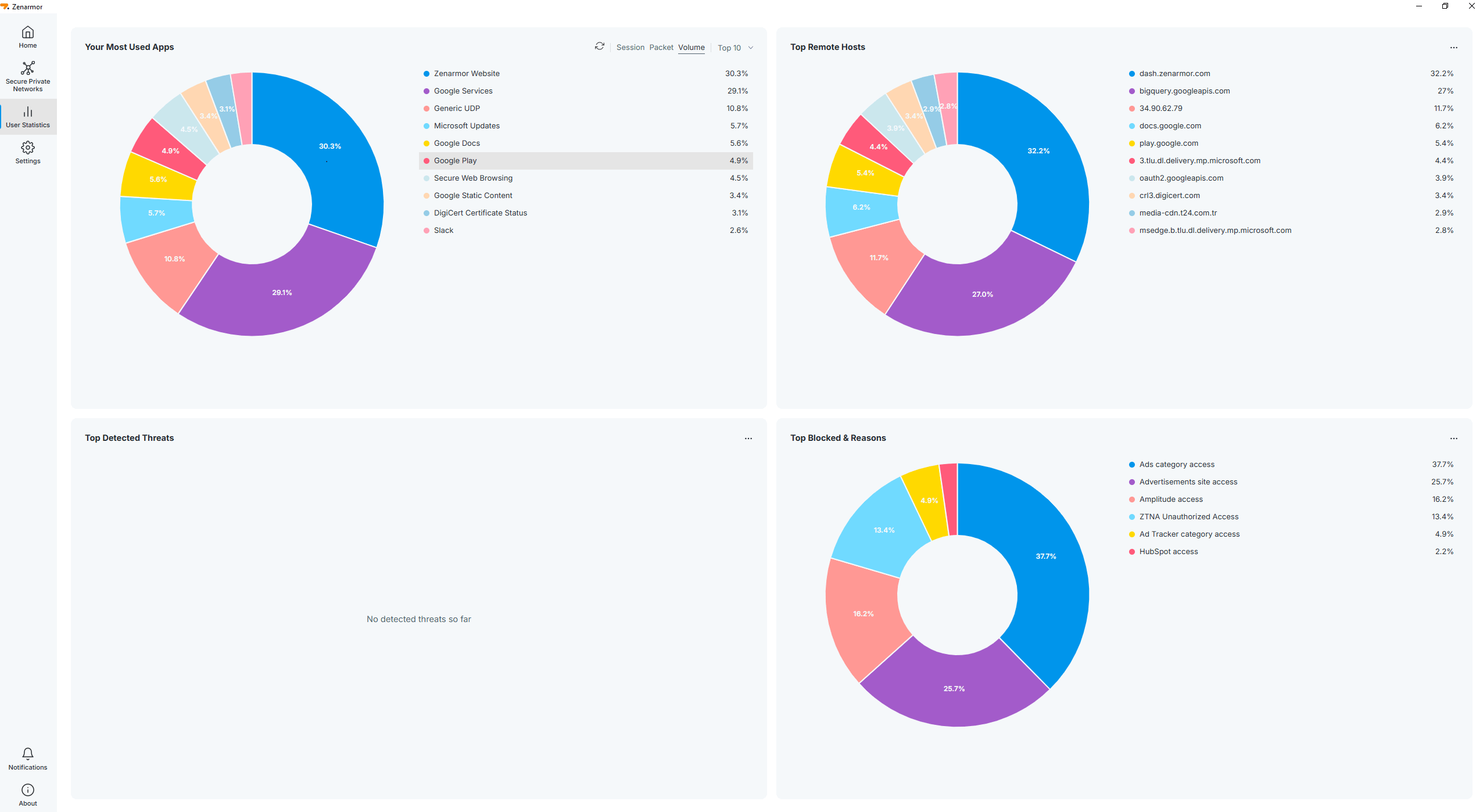Toggle Google Play legend entry

[x=586, y=161]
